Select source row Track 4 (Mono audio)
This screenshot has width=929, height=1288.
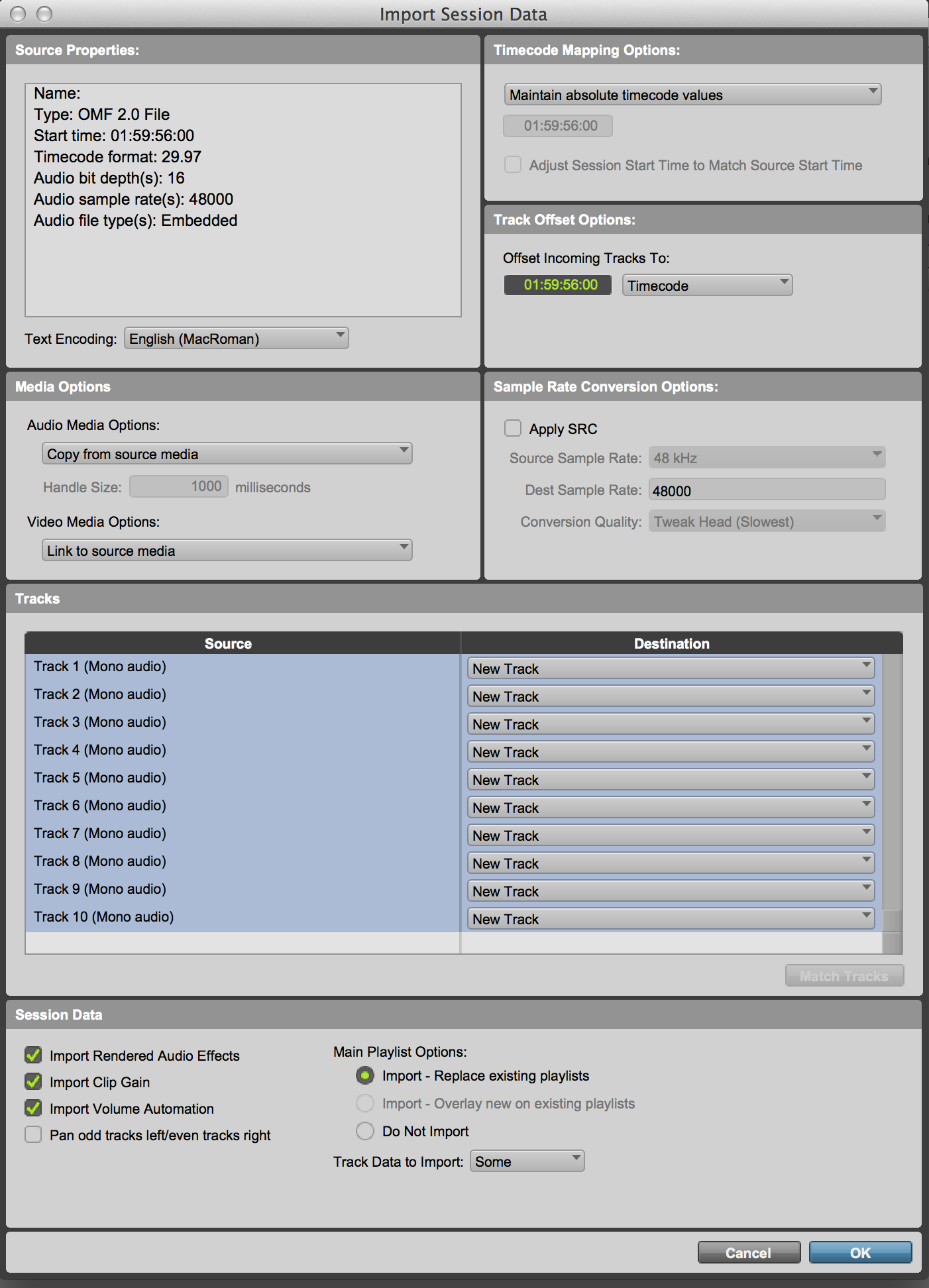tap(243, 751)
